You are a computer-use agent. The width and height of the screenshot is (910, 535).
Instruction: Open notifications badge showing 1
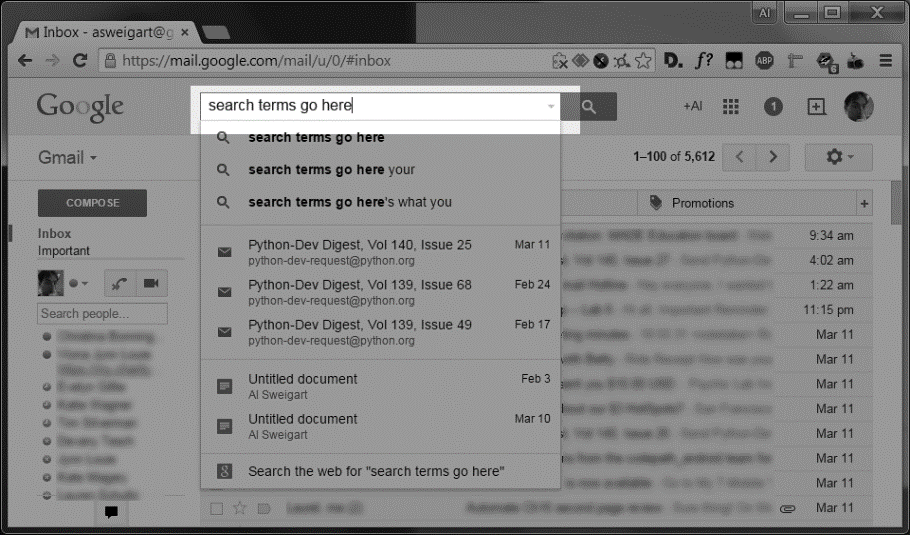click(773, 107)
